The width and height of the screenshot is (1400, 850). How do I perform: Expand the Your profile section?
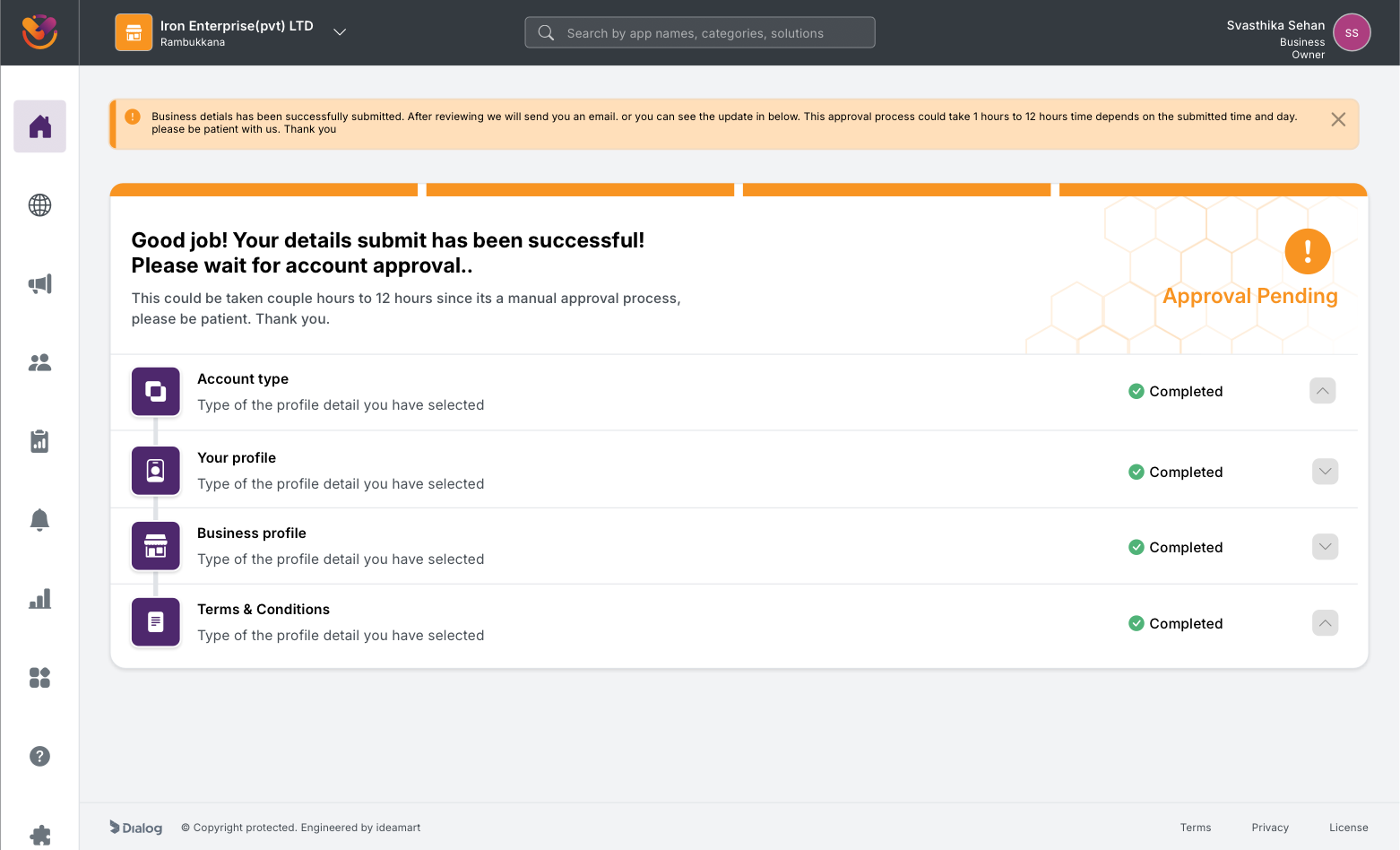pos(1326,472)
